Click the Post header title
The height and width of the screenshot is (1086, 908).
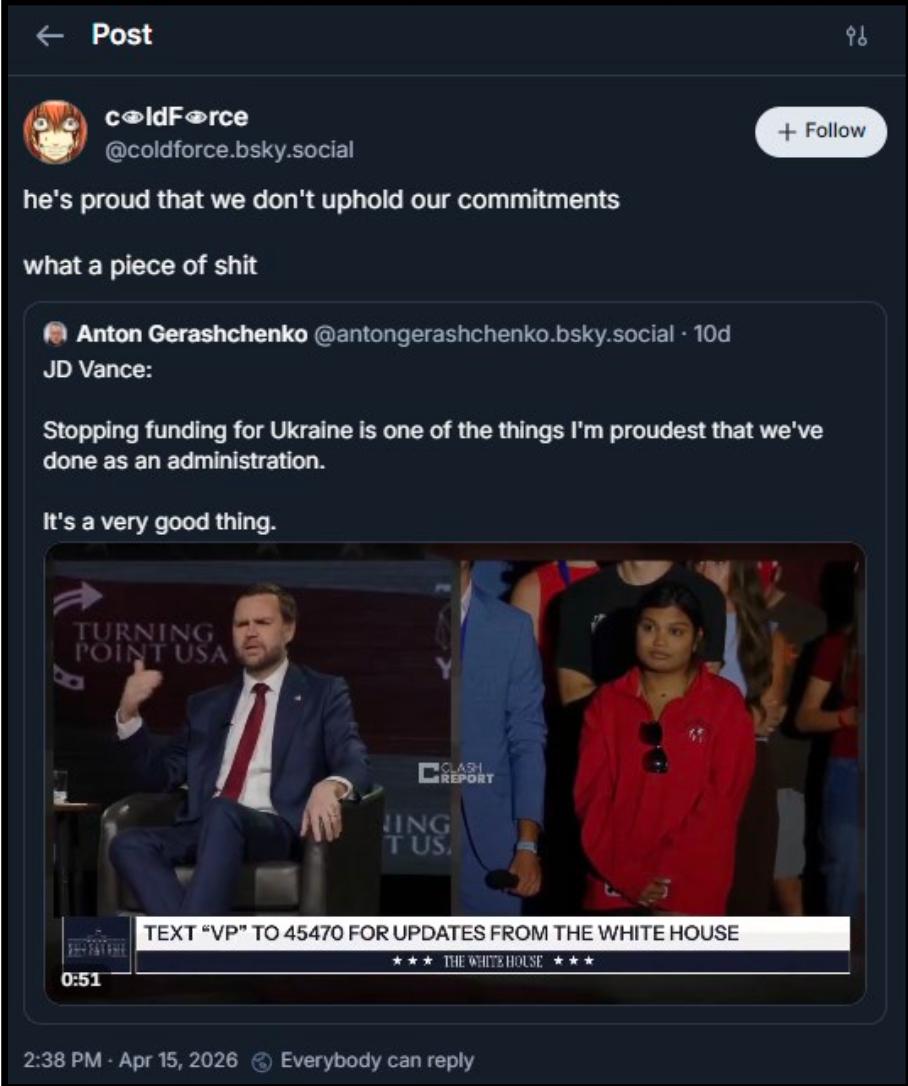122,35
